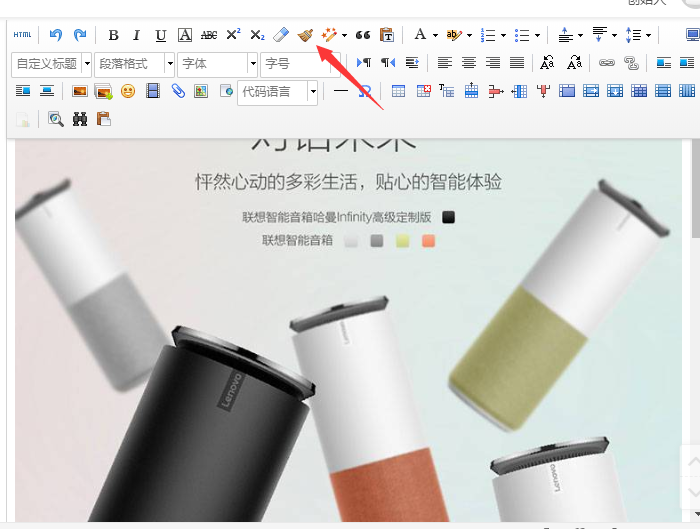Screen dimensions: 700x529
Task: Set right-to-left text direction
Action: pyautogui.click(x=388, y=63)
